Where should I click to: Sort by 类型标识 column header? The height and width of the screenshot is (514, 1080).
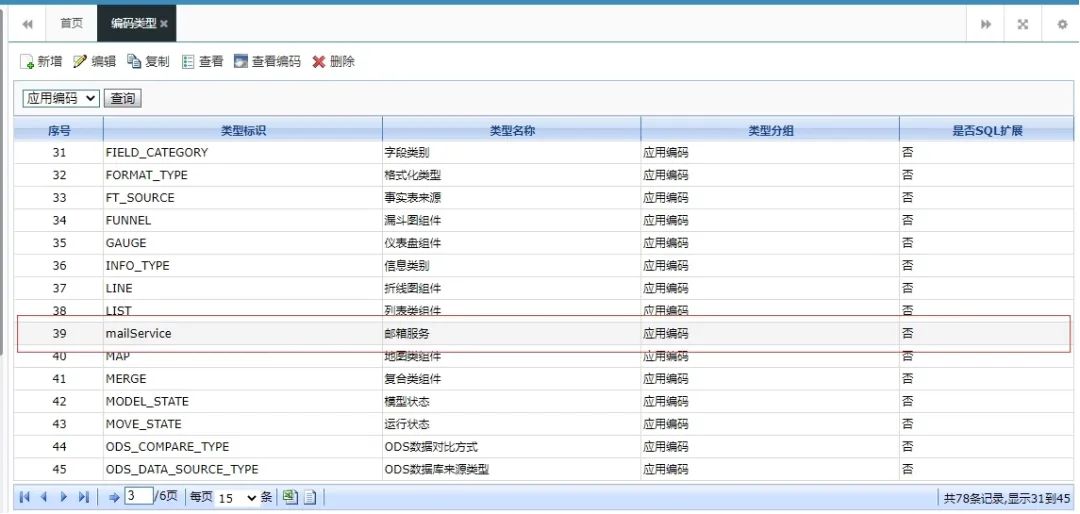pyautogui.click(x=243, y=130)
